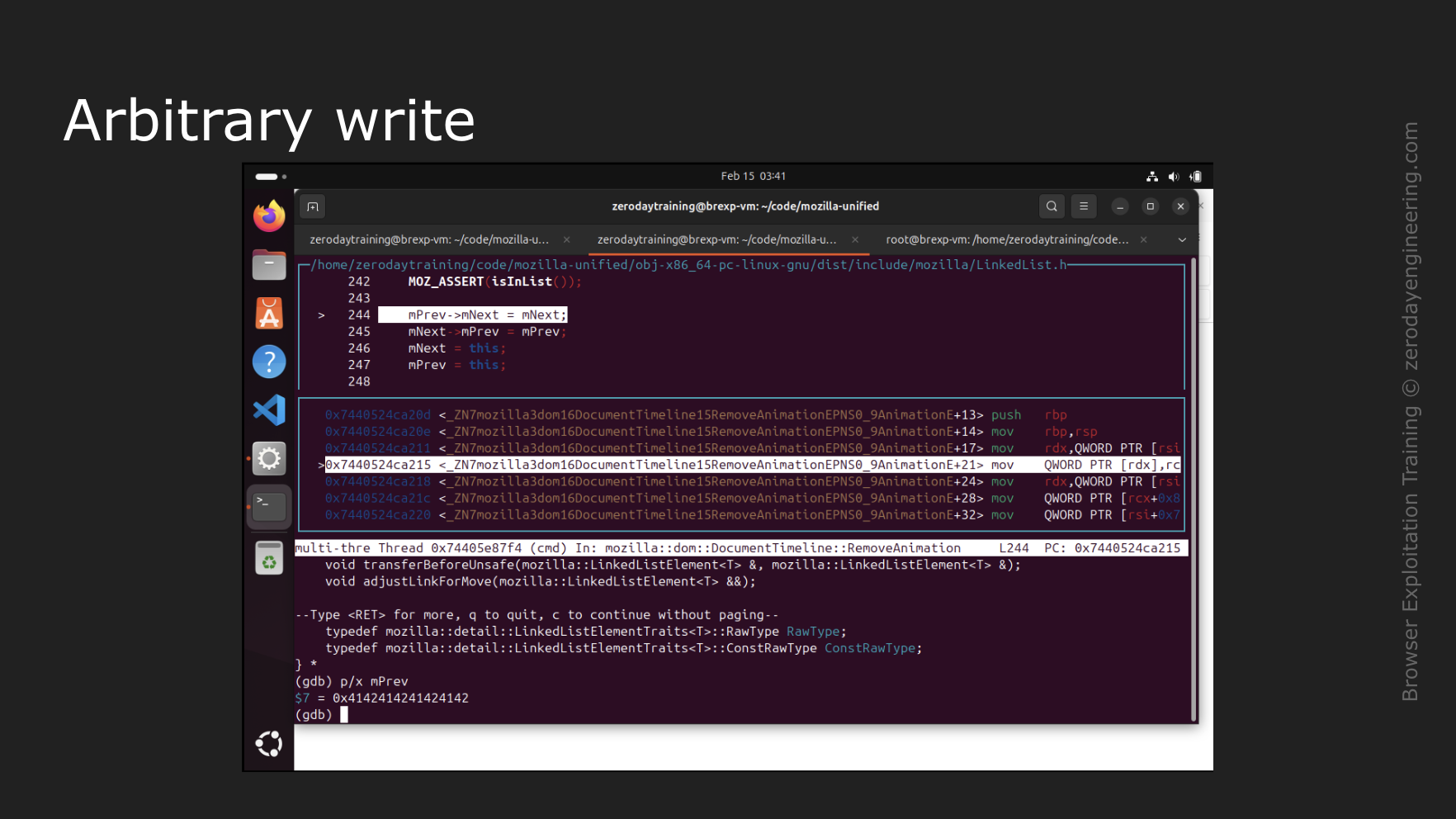
Task: Click the RawType typedef line
Action: tap(586, 632)
